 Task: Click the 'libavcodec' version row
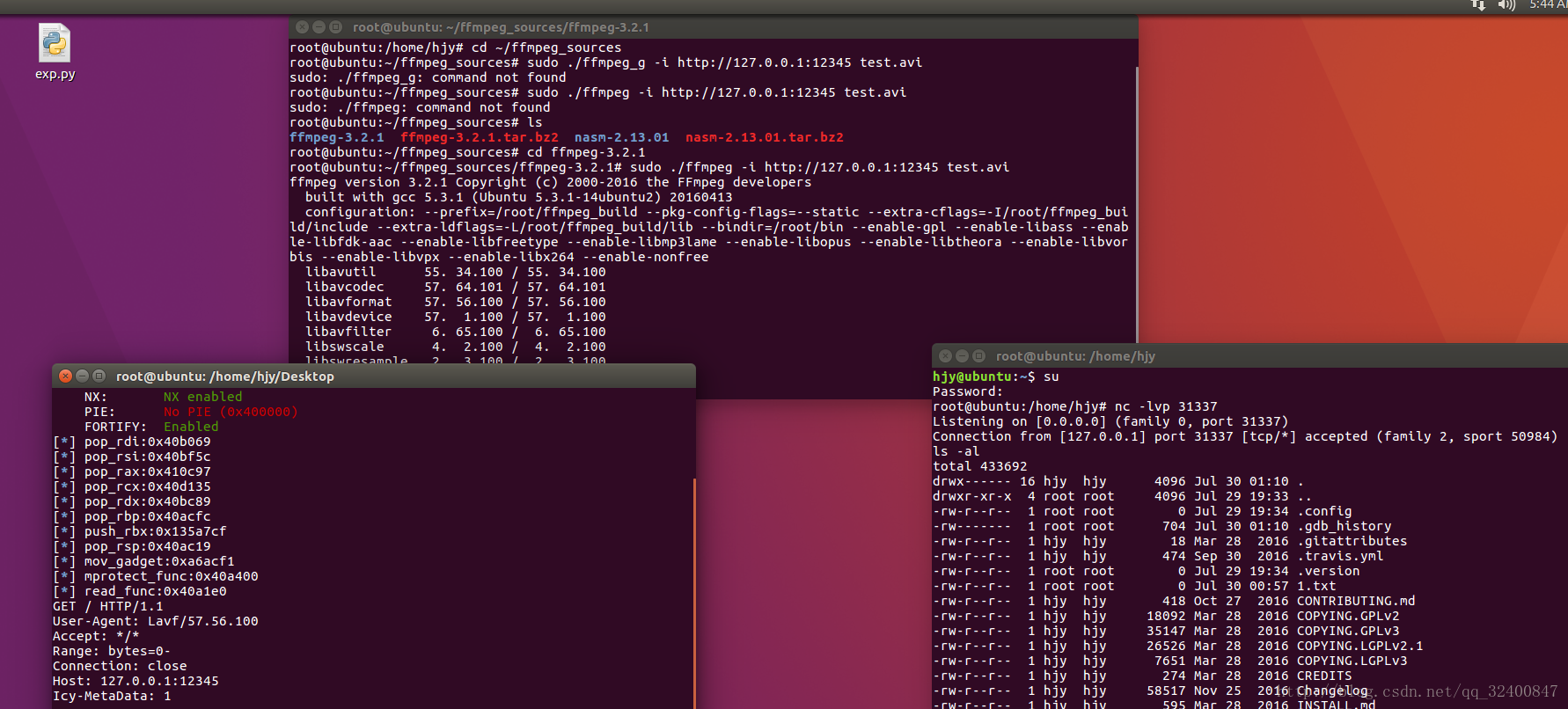coord(456,287)
